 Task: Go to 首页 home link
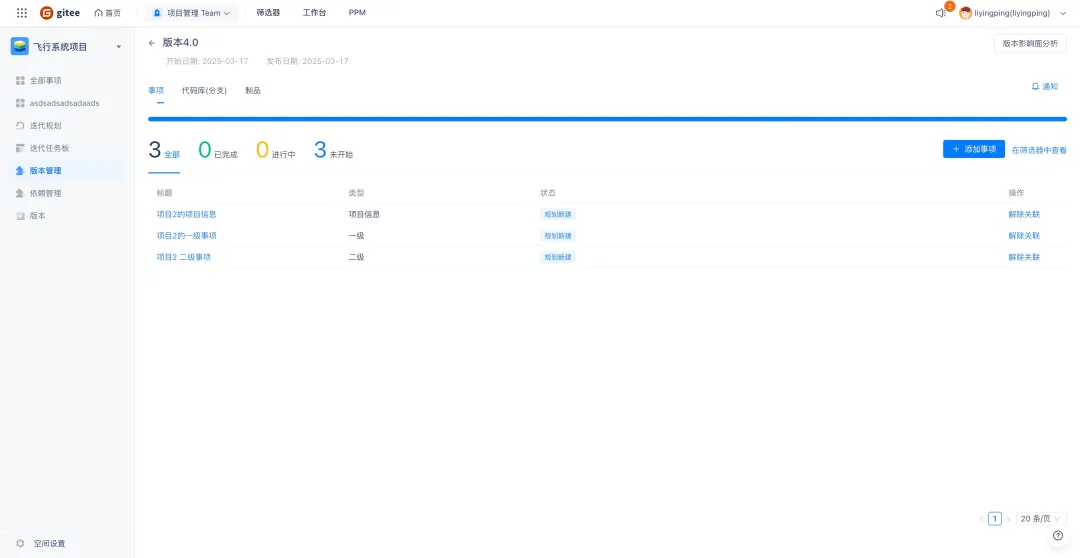tap(107, 13)
